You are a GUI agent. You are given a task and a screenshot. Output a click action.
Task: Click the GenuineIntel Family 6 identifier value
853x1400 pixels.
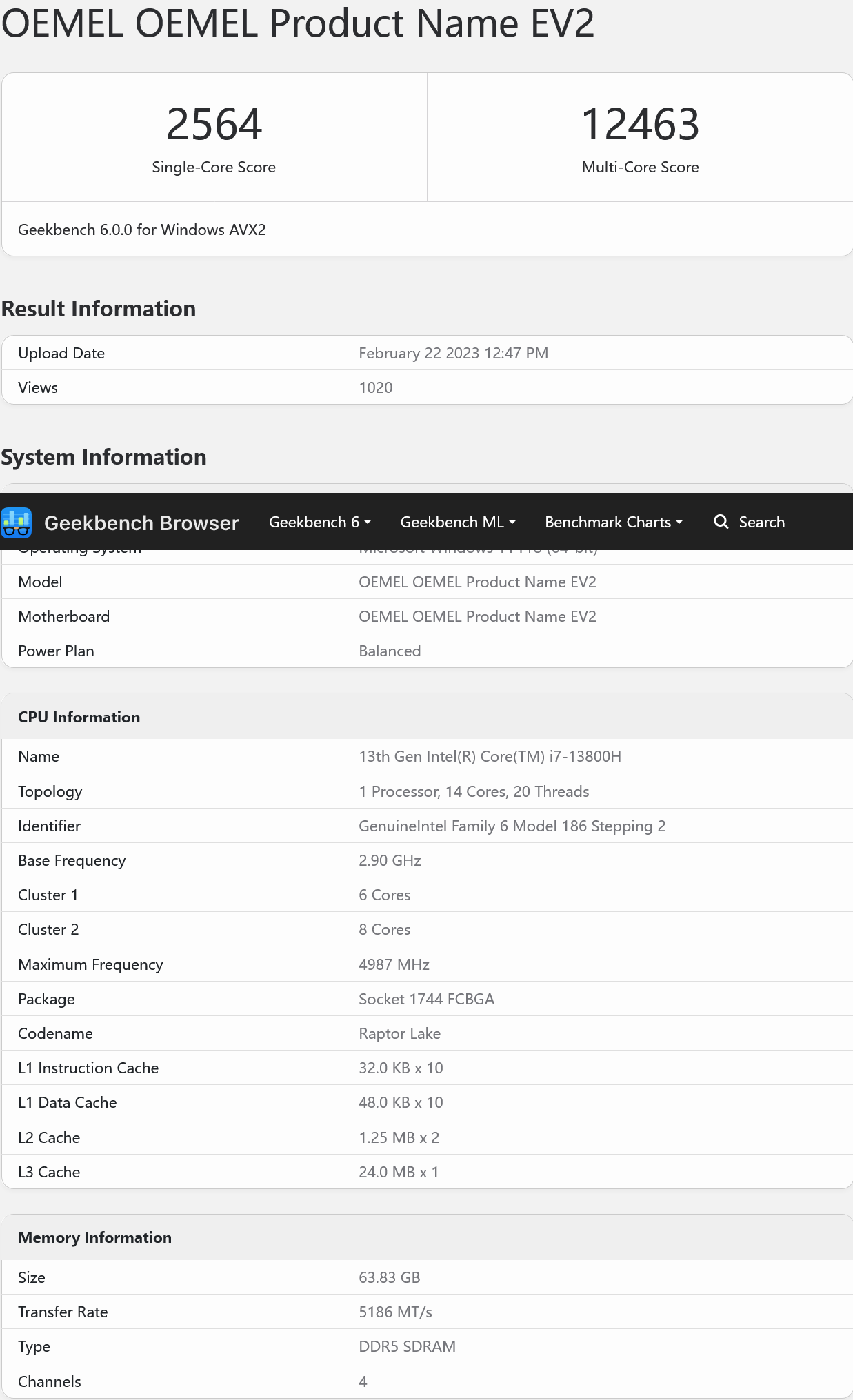click(512, 826)
